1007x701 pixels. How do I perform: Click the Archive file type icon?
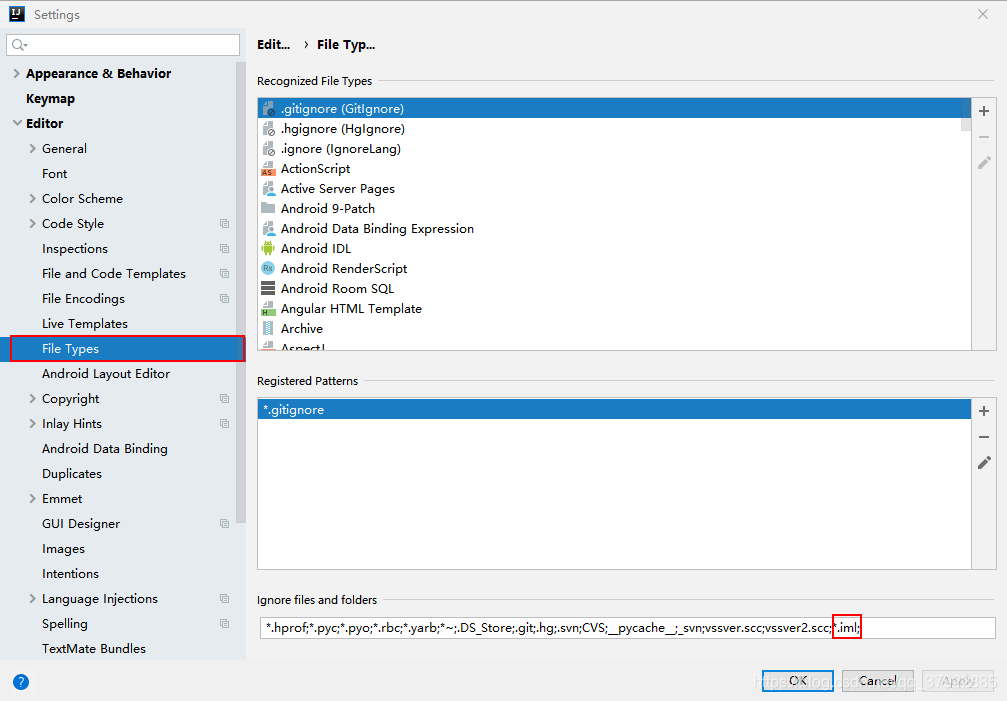(x=268, y=329)
